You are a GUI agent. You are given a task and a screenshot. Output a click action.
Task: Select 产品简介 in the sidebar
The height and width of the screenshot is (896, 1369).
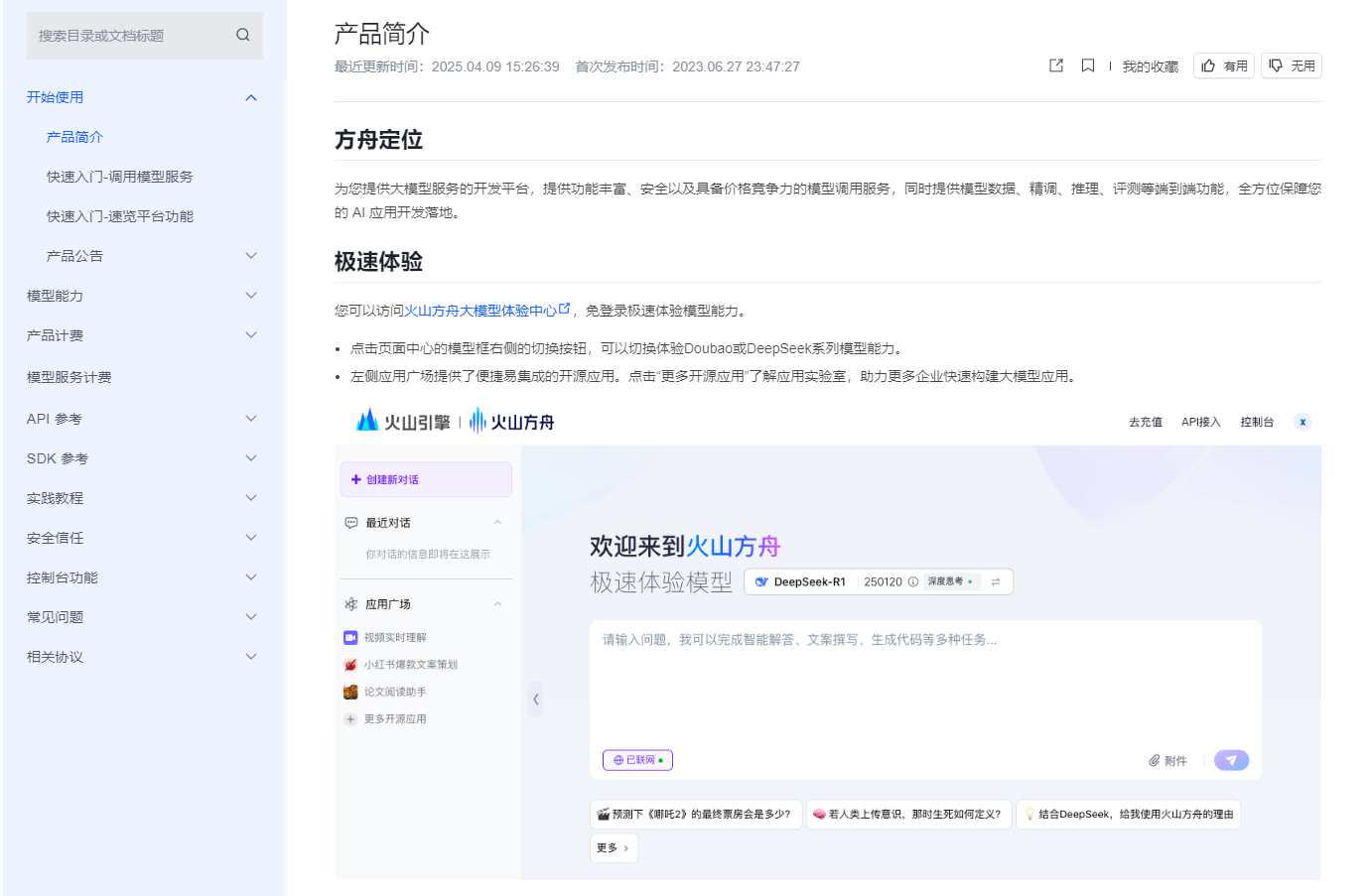[x=74, y=137]
